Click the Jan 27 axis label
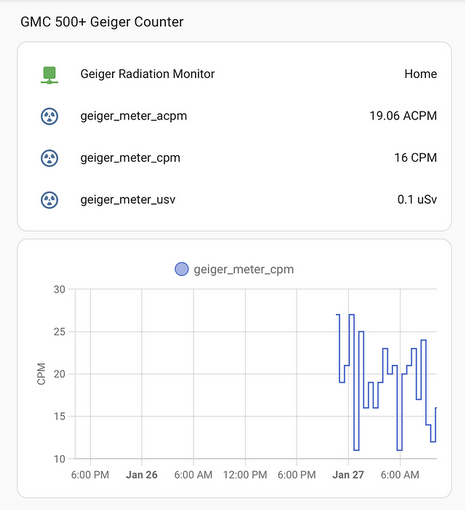The image size is (465, 510). 348,475
